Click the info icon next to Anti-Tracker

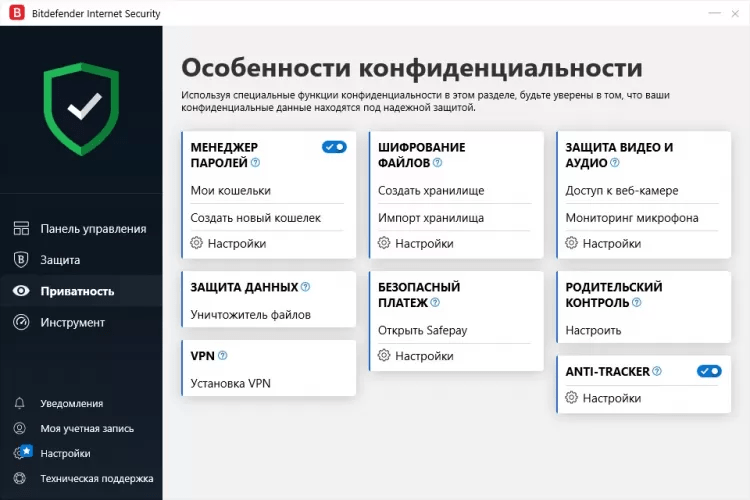click(657, 371)
